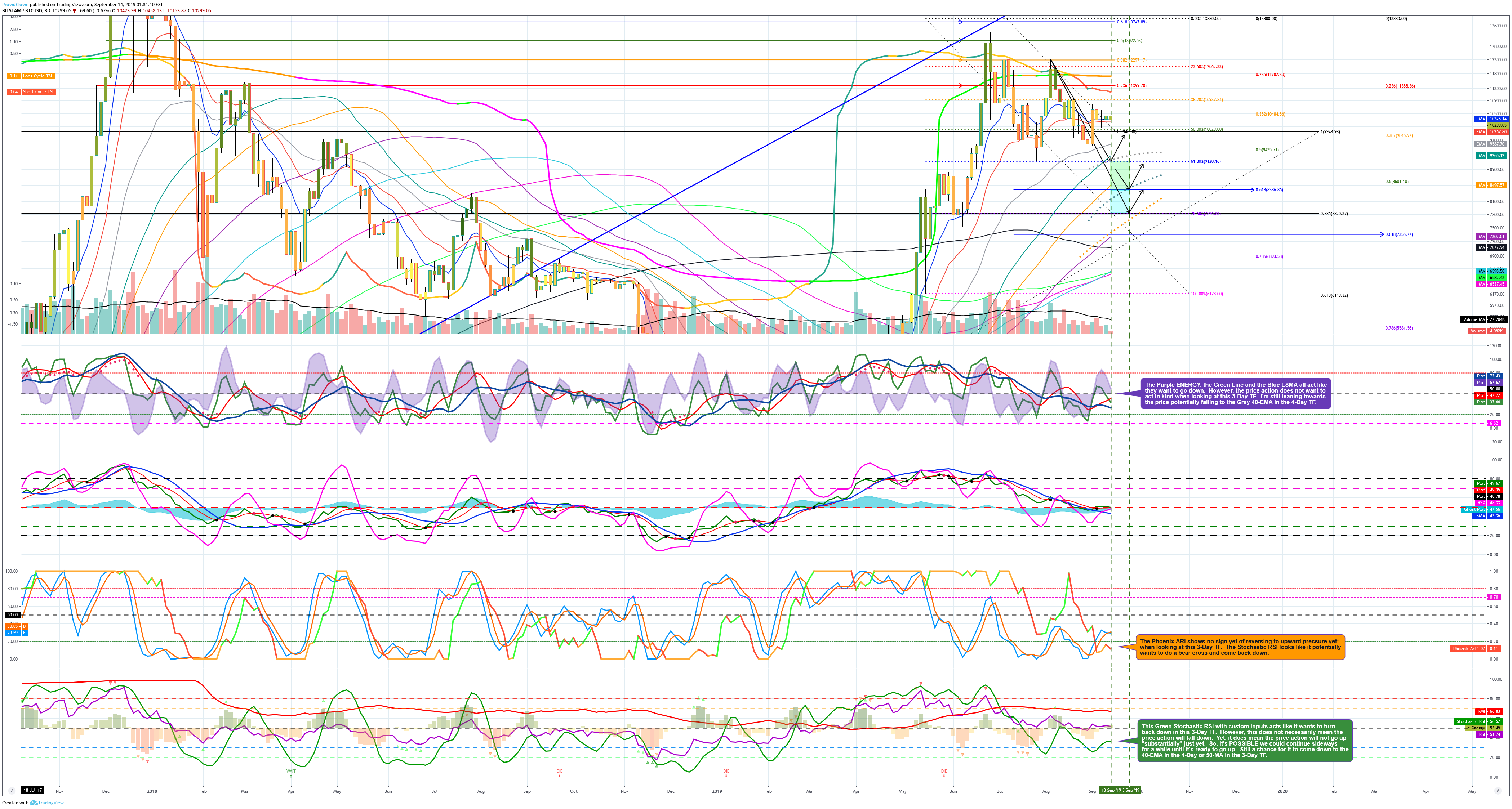Viewport: 1512px width, 809px height.
Task: Click the red EMA 10267.80 price label
Action: [1491, 132]
